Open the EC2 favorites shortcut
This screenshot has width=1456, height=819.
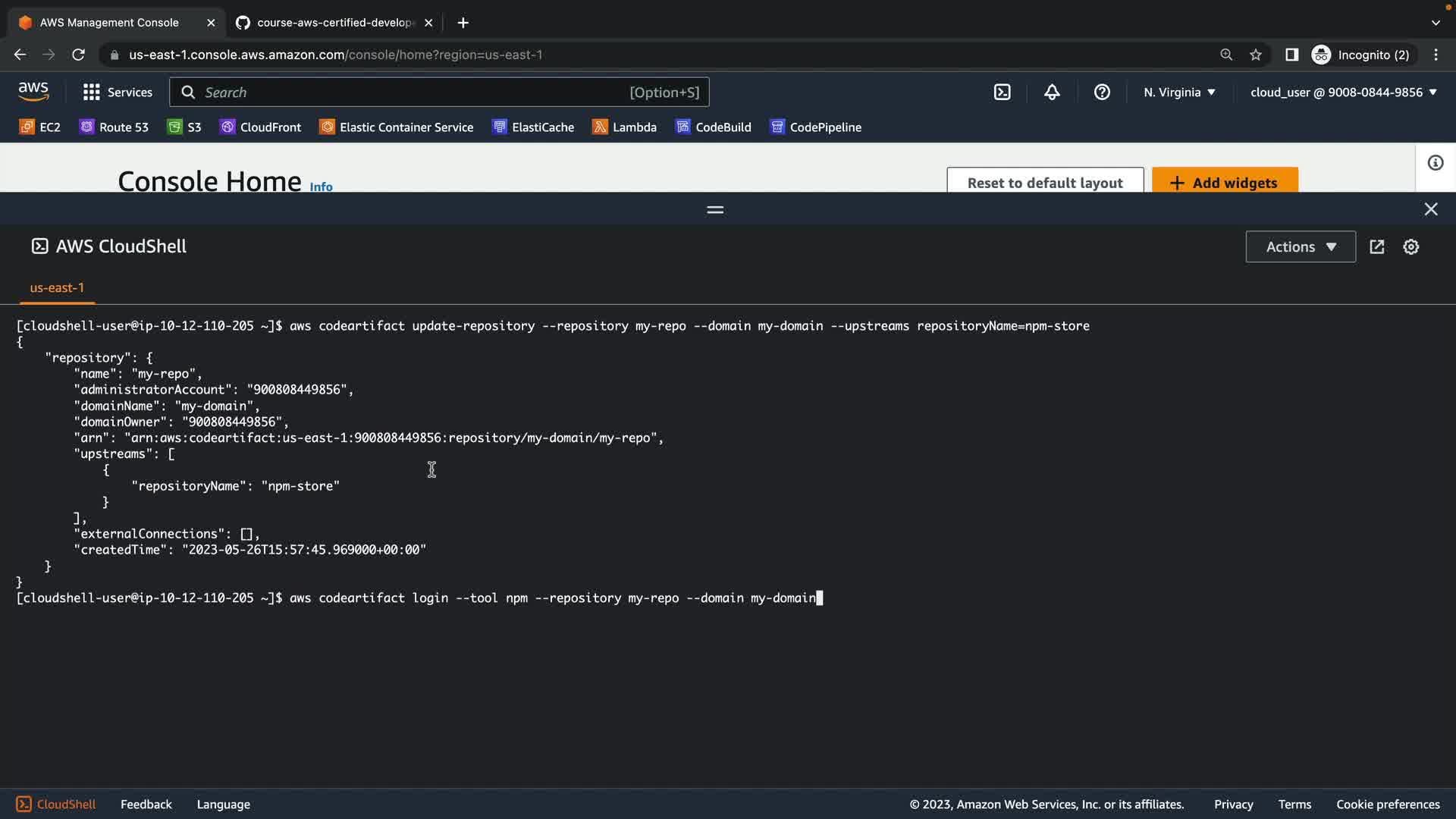(x=39, y=127)
